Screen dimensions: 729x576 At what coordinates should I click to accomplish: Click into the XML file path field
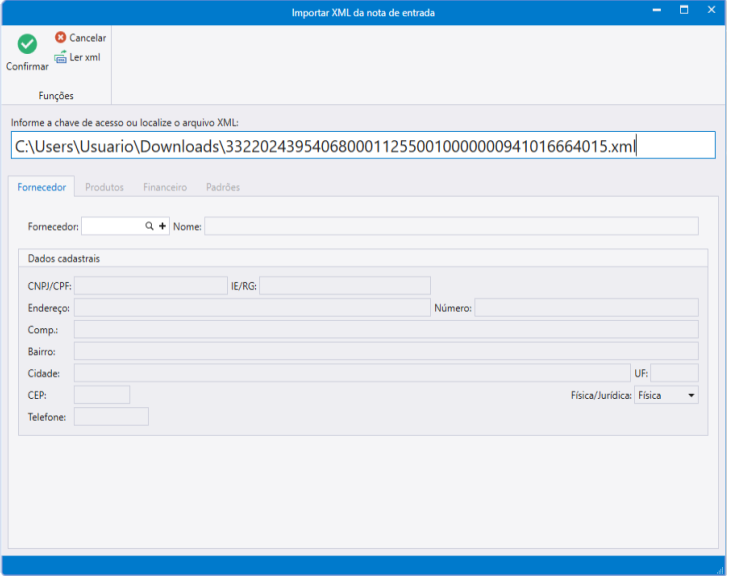363,146
